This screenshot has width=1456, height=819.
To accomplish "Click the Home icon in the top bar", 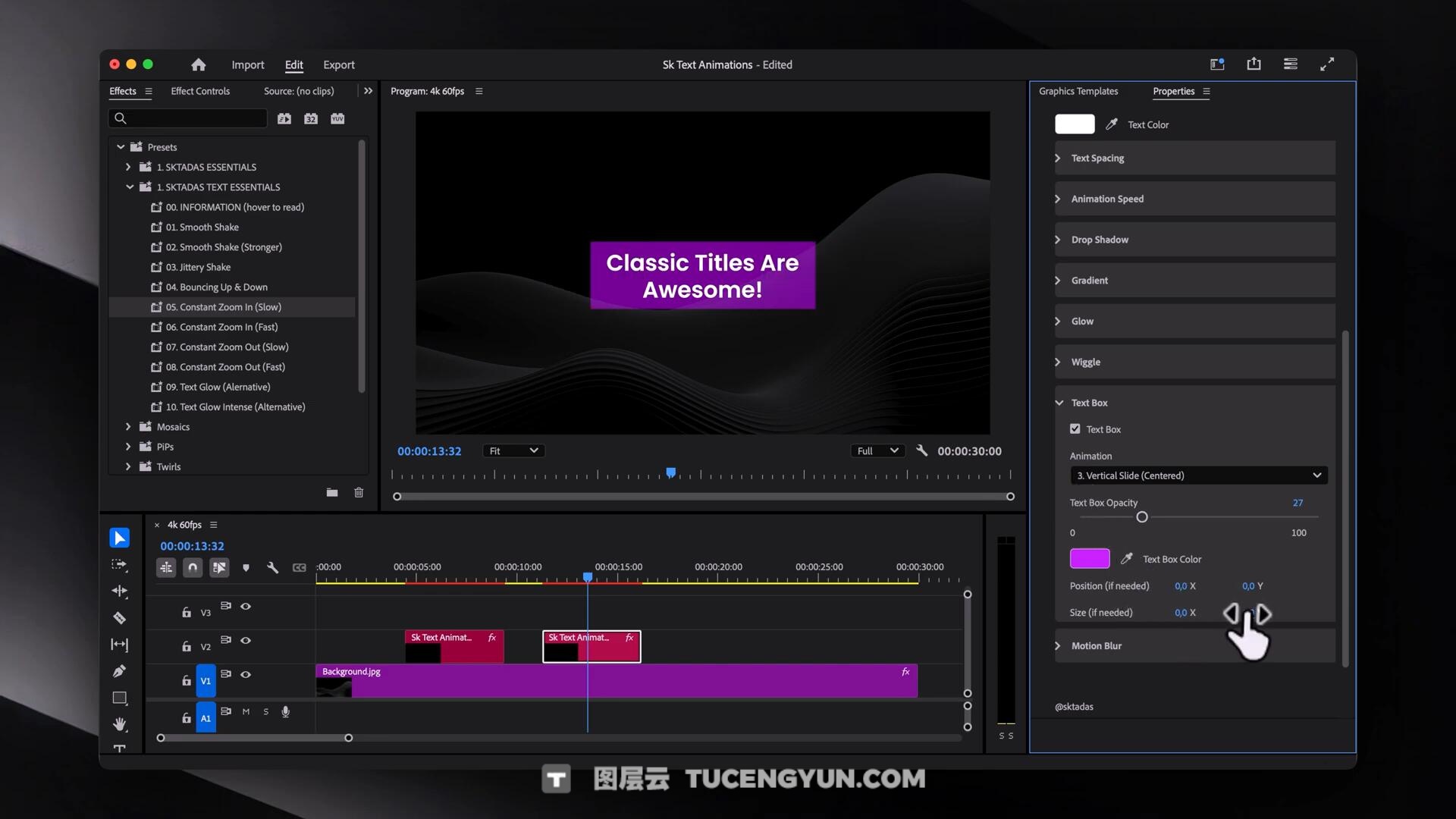I will click(199, 65).
